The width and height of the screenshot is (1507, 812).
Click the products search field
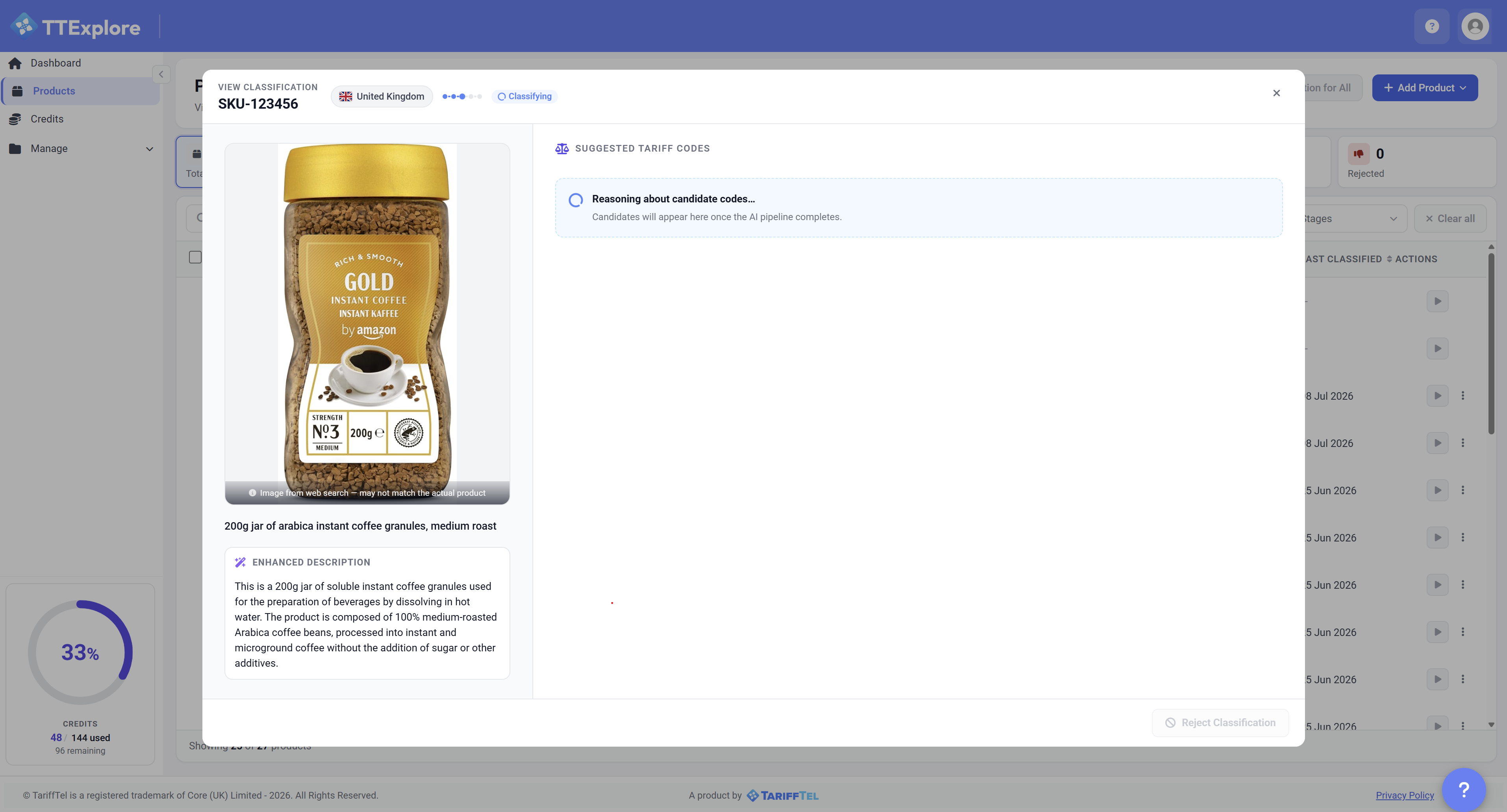(194, 218)
